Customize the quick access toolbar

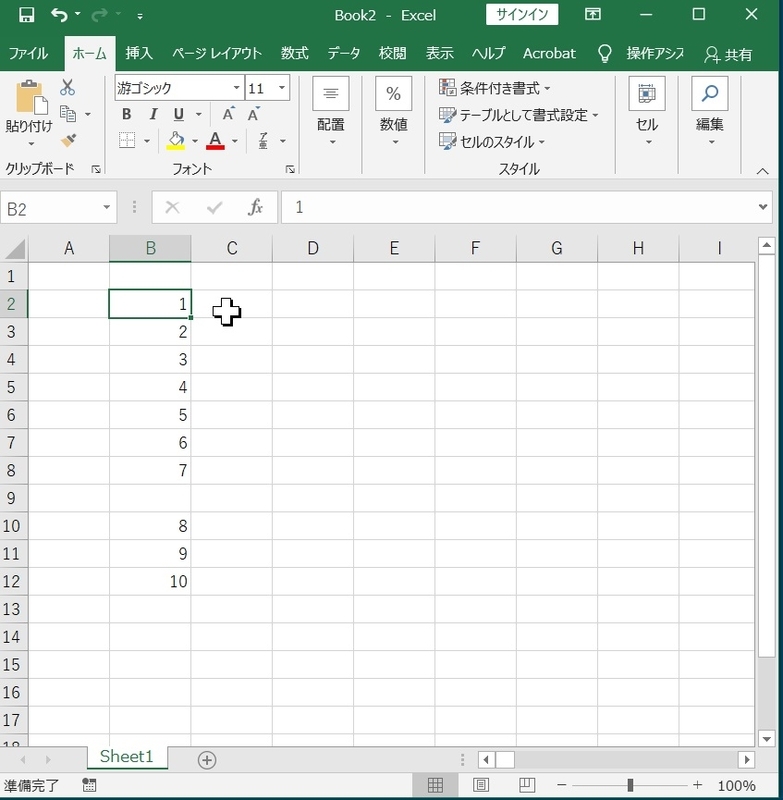coord(140,16)
